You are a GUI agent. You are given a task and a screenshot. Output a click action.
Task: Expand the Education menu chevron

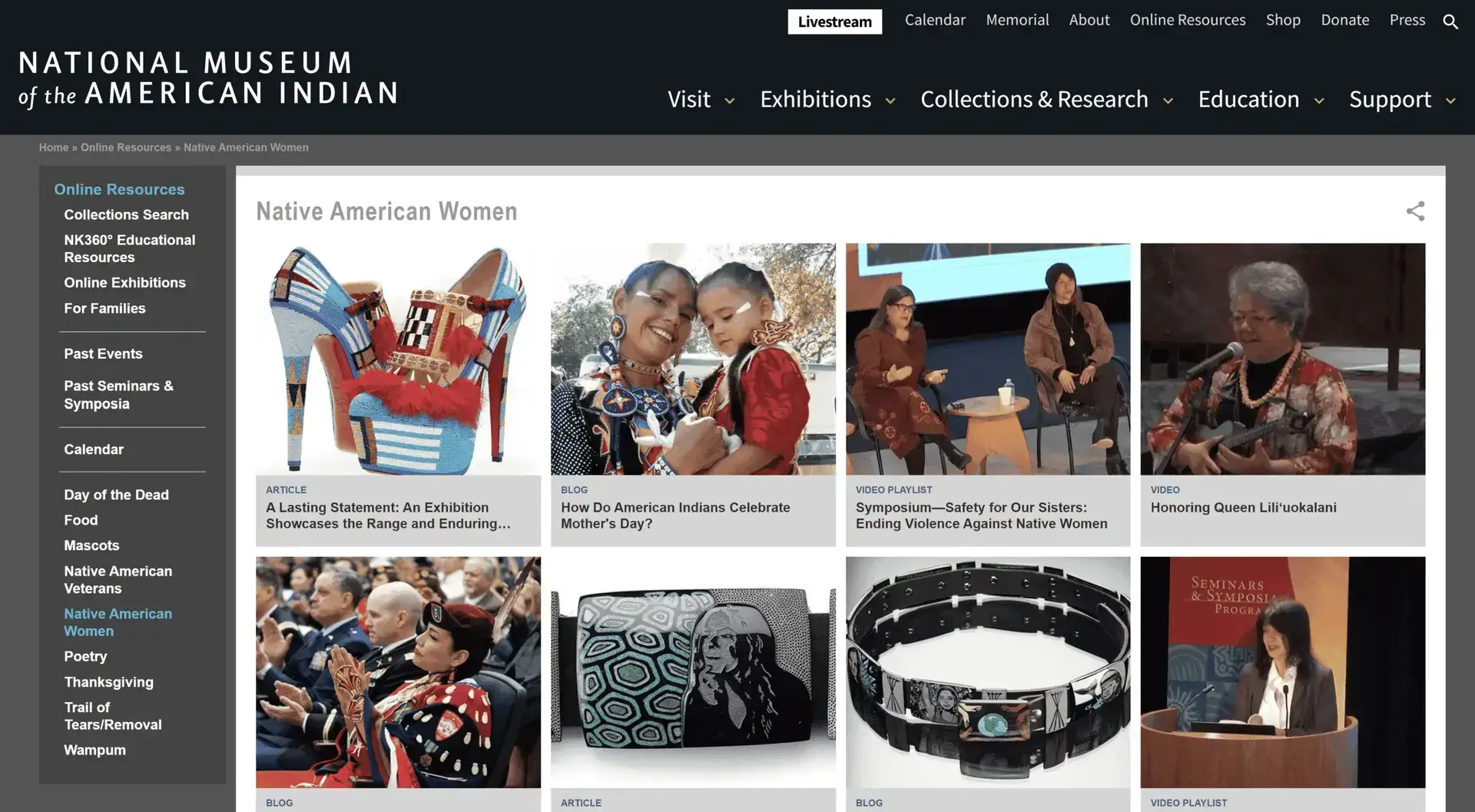pyautogui.click(x=1319, y=101)
